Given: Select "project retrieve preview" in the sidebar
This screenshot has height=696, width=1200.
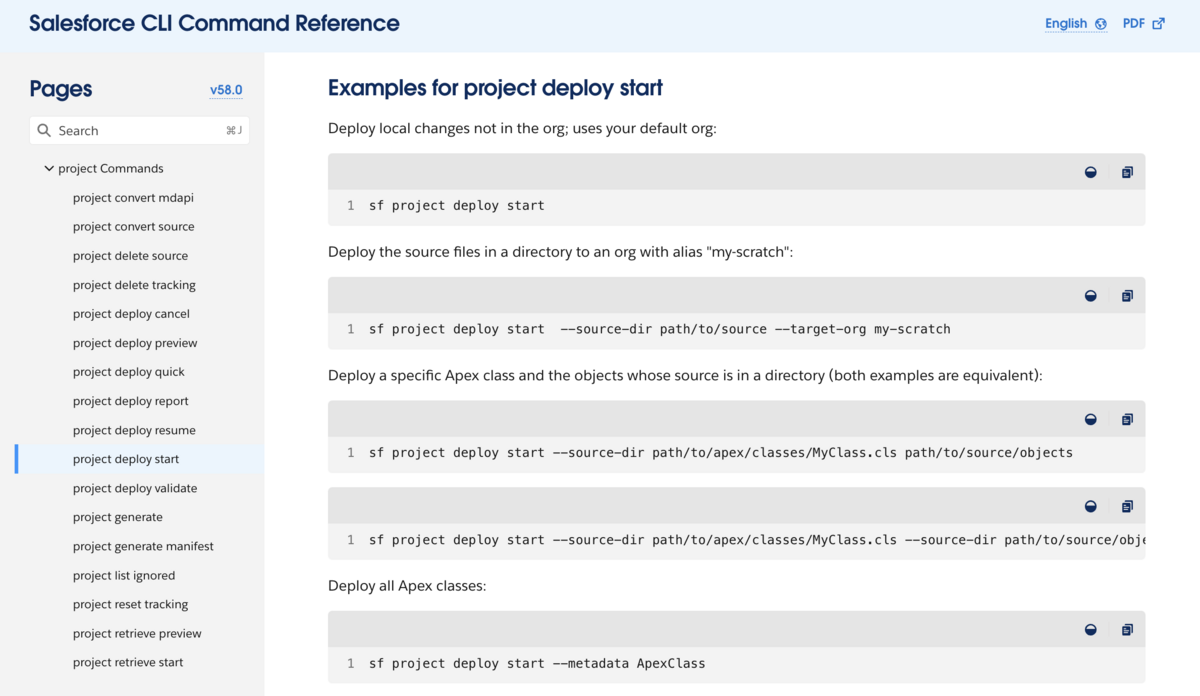Looking at the screenshot, I should (x=137, y=633).
